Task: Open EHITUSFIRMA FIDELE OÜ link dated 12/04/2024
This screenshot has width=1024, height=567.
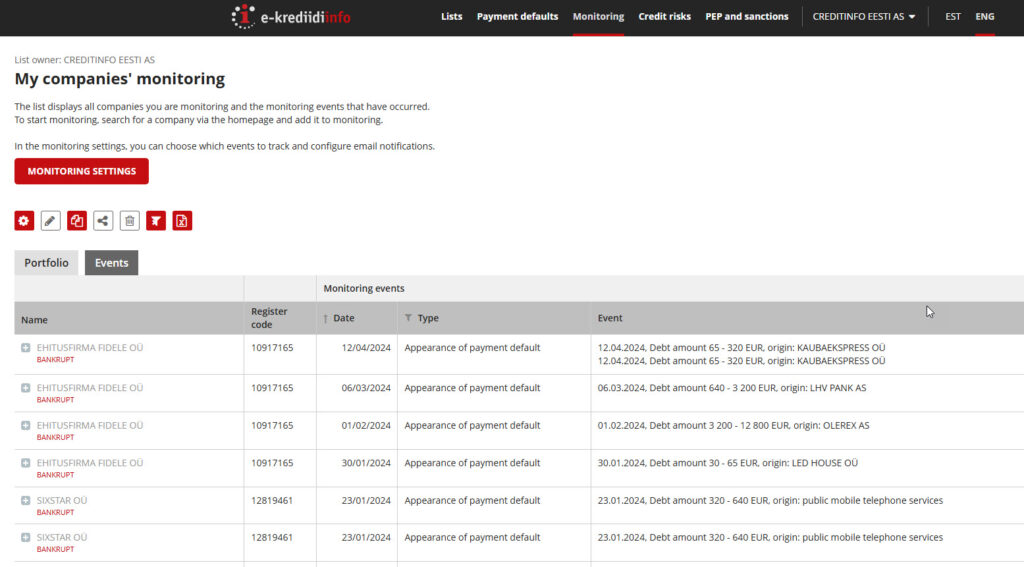Action: 89,348
